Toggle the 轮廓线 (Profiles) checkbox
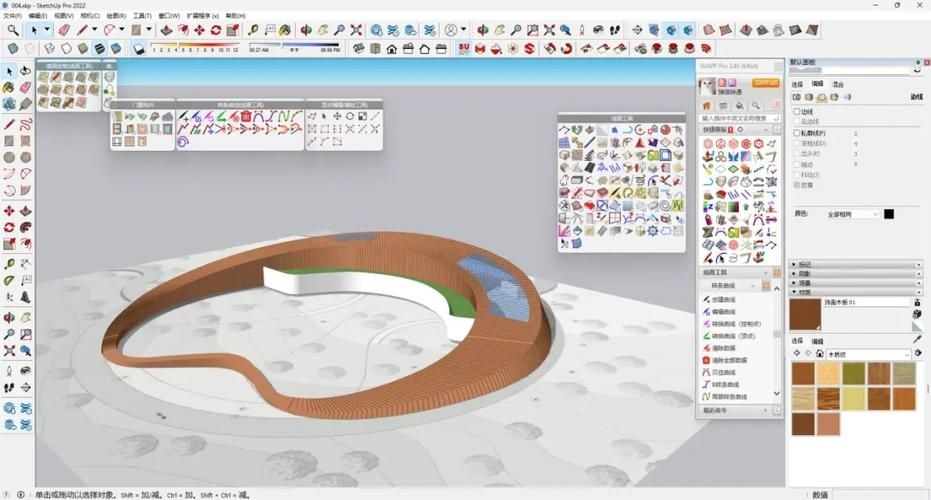This screenshot has height=500, width=931. [x=797, y=132]
